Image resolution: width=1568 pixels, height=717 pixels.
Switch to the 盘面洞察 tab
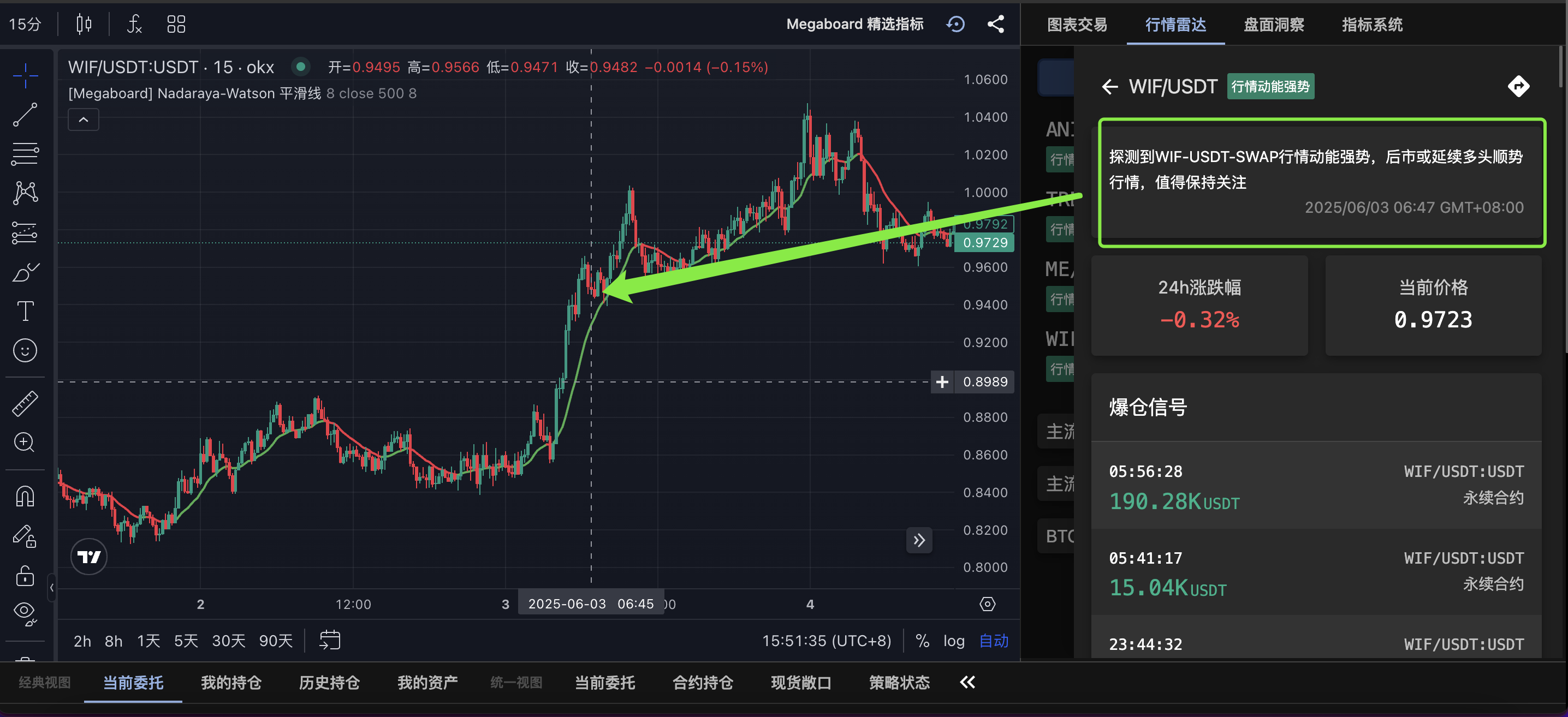[x=1273, y=25]
